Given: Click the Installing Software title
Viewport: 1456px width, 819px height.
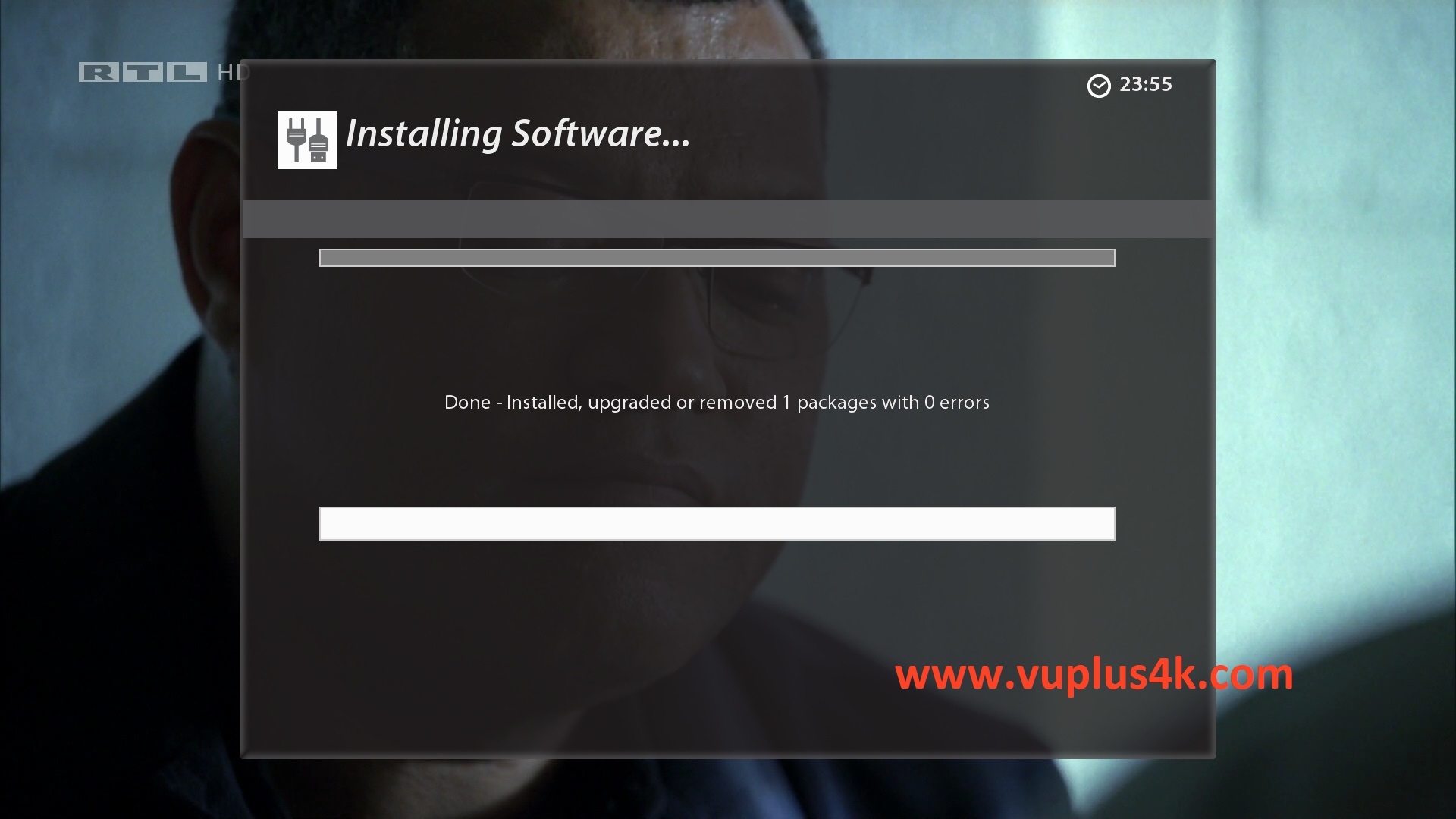Looking at the screenshot, I should tap(518, 134).
